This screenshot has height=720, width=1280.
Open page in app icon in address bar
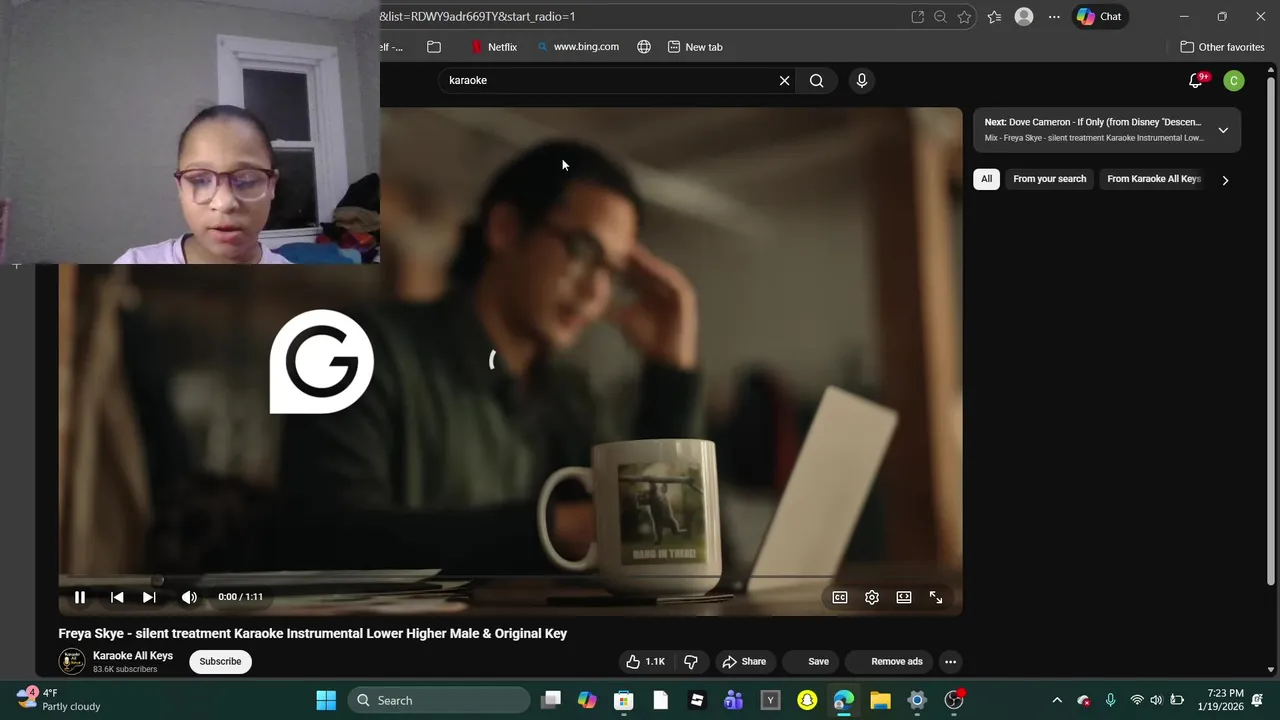pyautogui.click(x=917, y=16)
